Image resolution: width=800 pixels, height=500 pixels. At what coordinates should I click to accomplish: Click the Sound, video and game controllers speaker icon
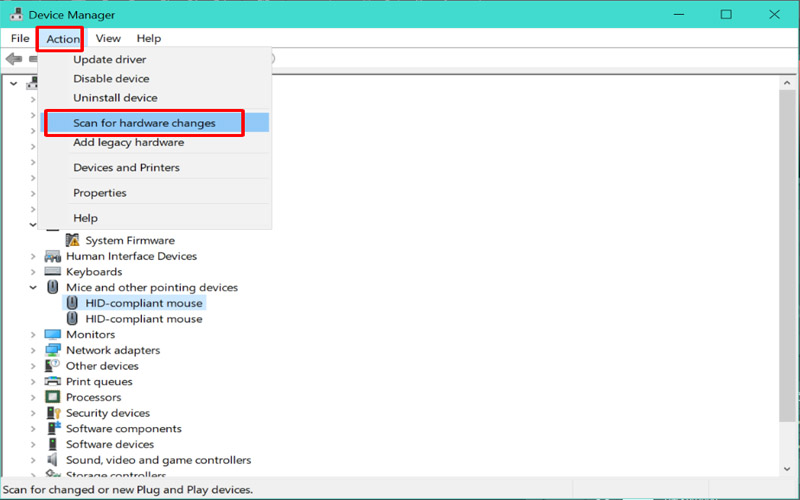[x=52, y=460]
